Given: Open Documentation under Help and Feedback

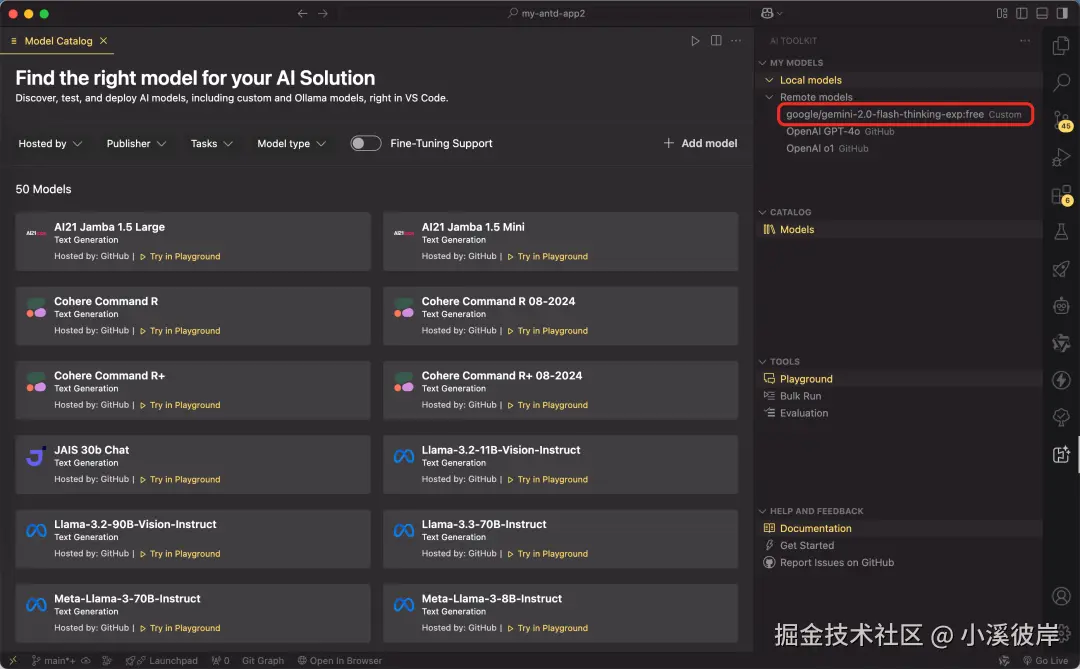Looking at the screenshot, I should point(899,528).
